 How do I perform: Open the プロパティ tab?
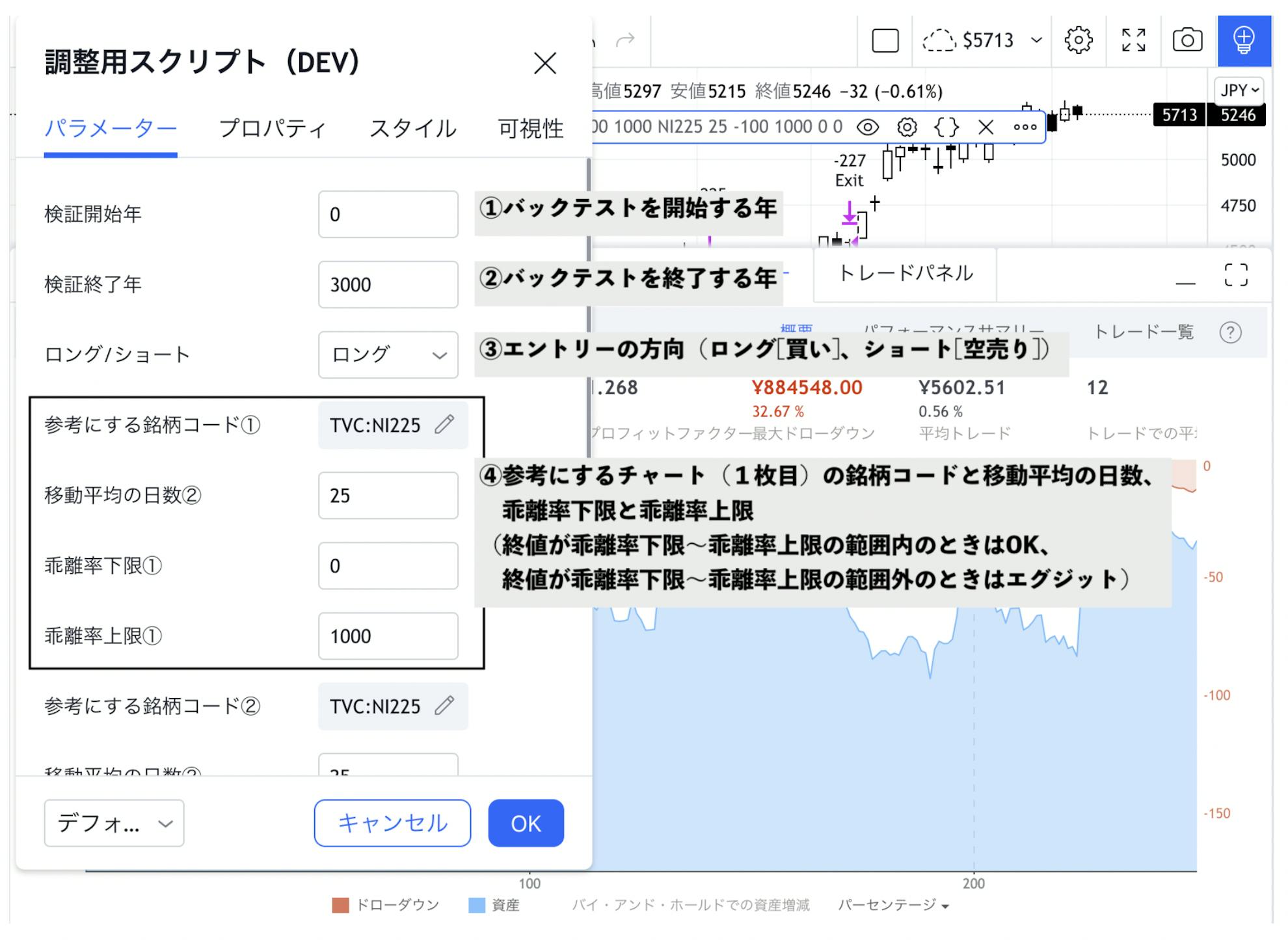tap(273, 128)
